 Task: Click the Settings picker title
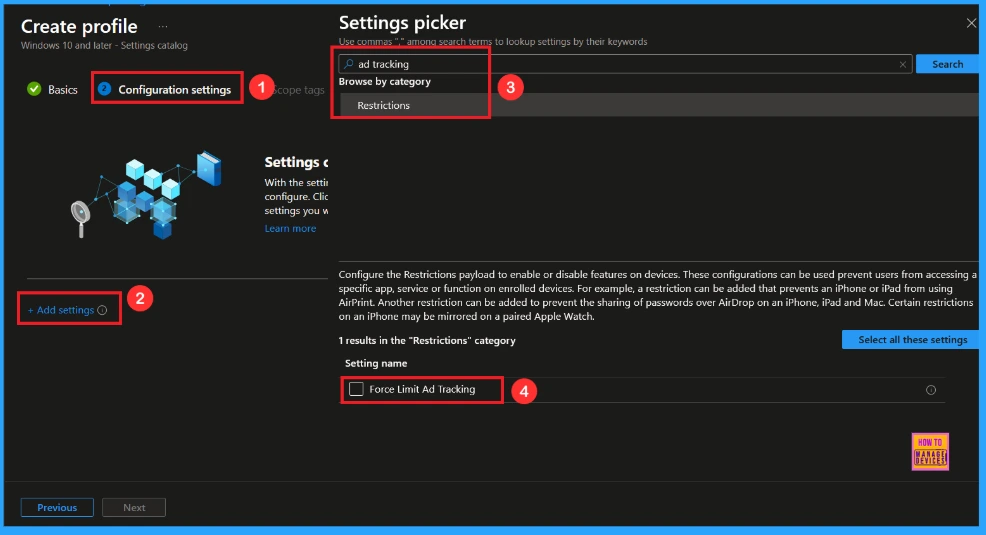point(402,23)
